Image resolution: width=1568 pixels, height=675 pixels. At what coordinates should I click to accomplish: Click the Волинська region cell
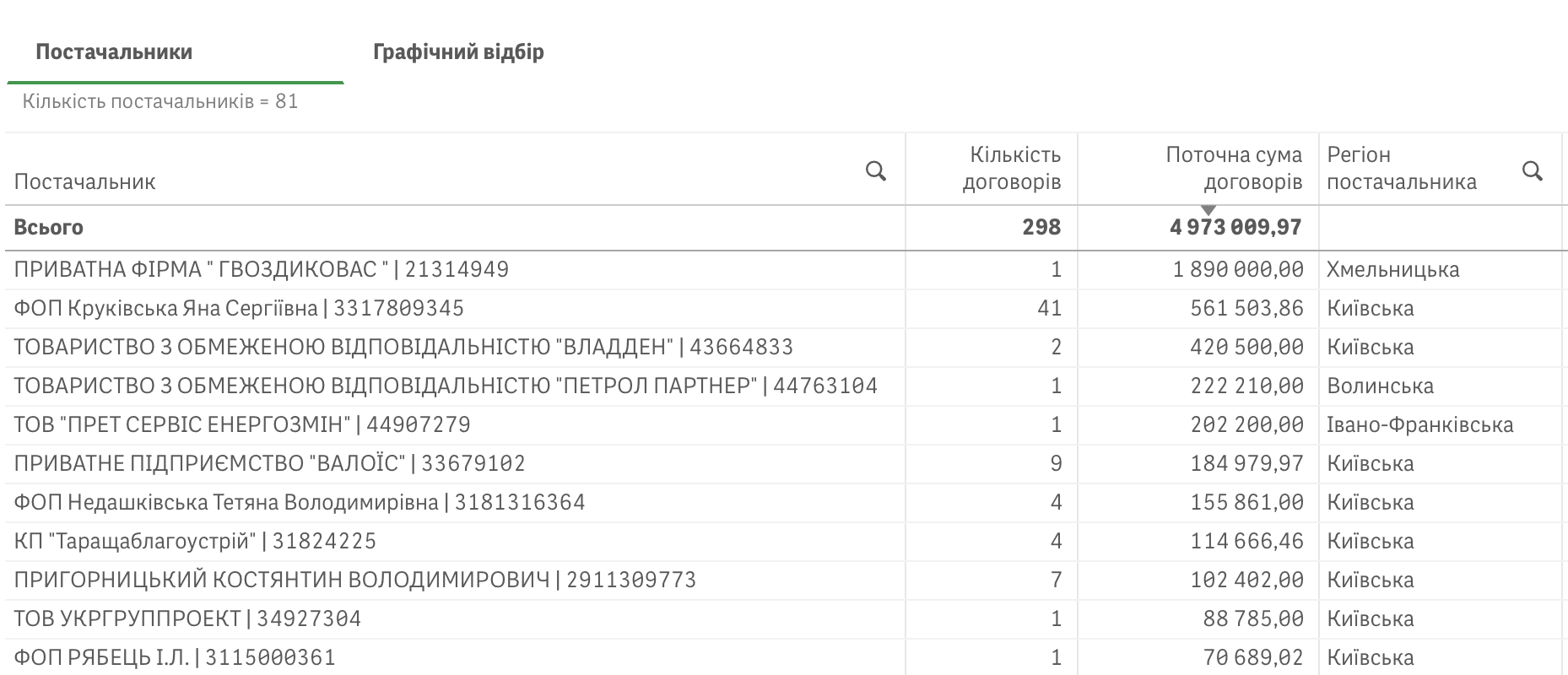[1380, 386]
